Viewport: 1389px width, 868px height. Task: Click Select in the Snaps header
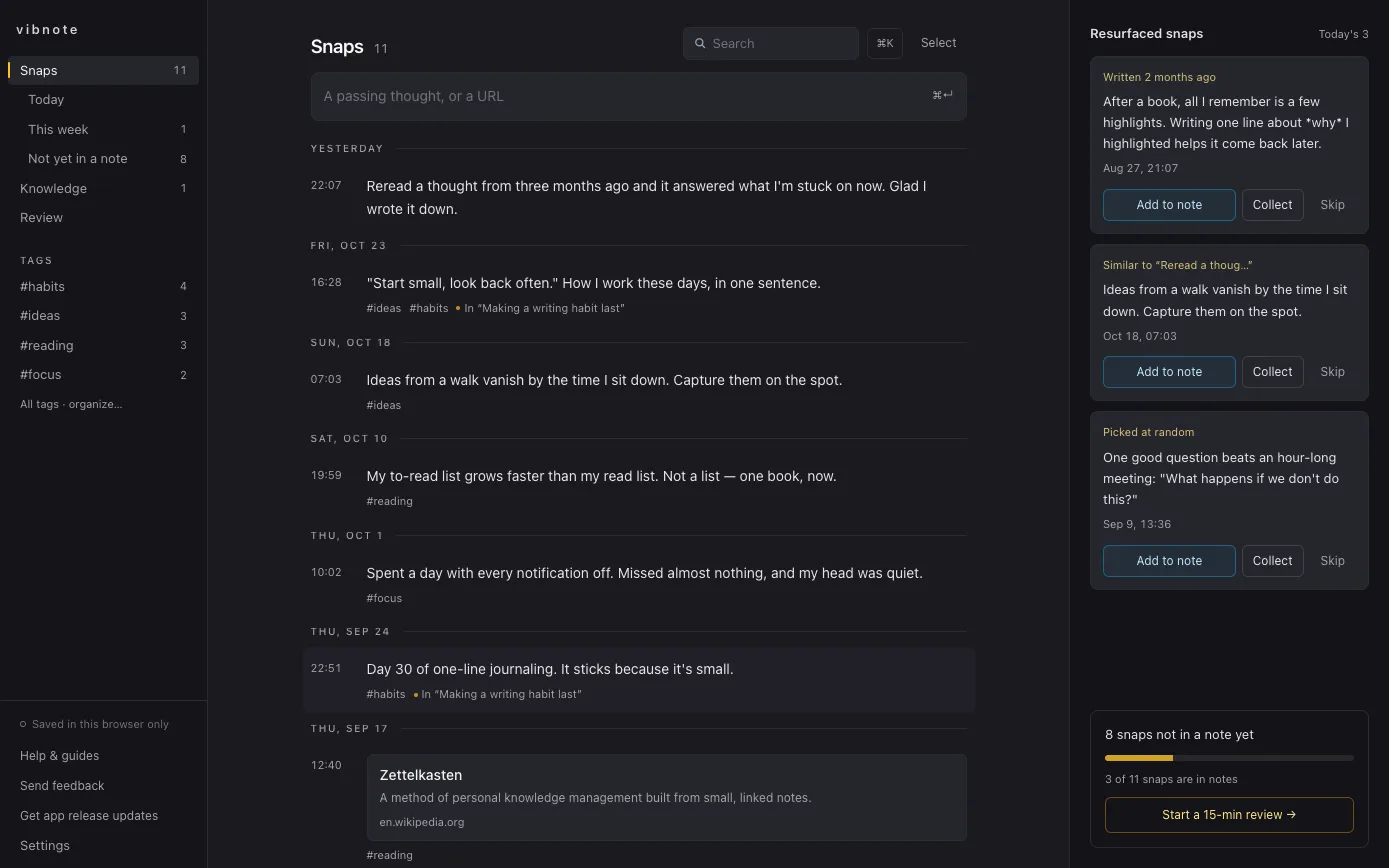click(x=938, y=43)
